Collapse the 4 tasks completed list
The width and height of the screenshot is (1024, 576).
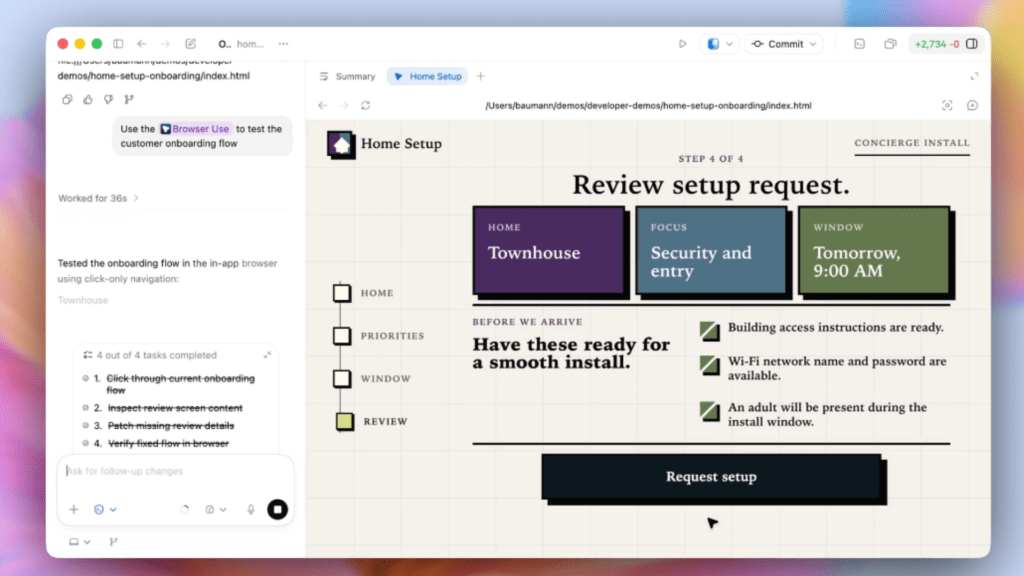(x=267, y=355)
